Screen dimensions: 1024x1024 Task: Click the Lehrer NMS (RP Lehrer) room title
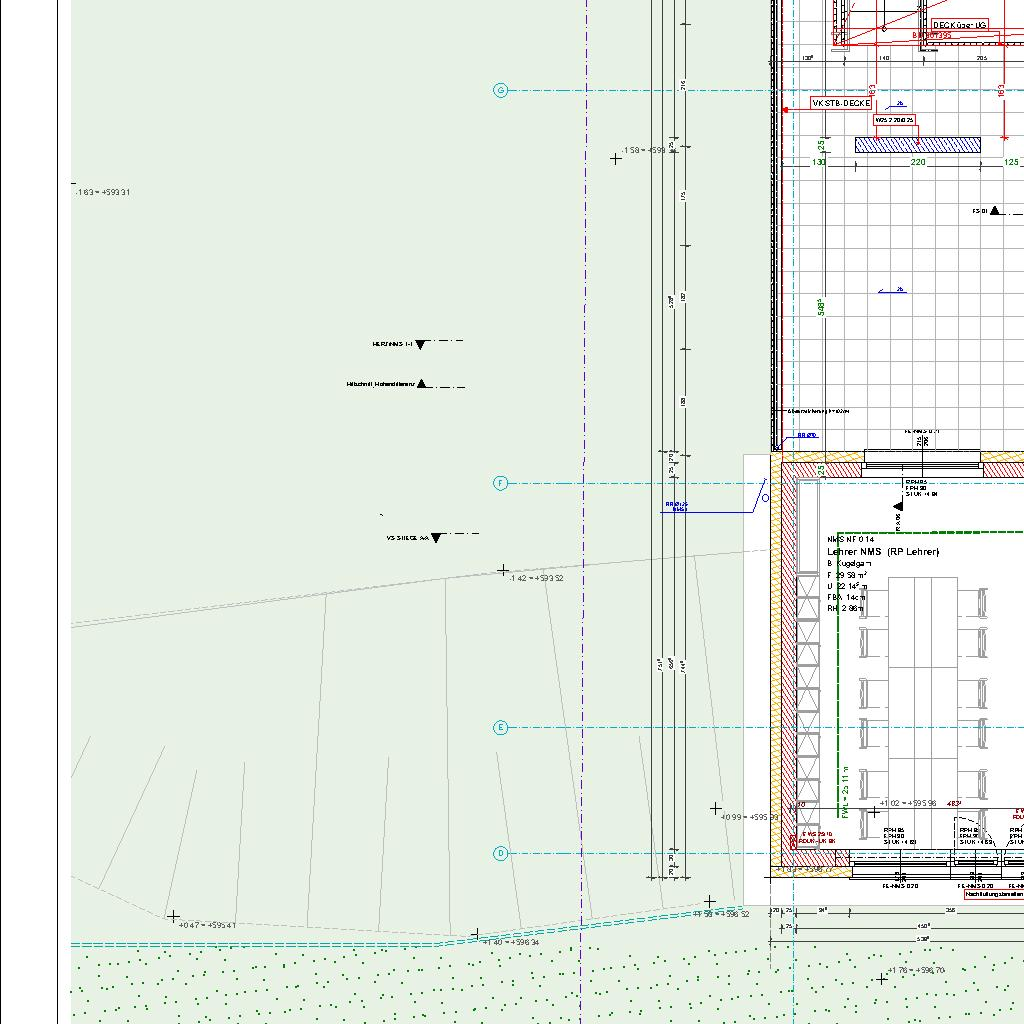click(883, 552)
